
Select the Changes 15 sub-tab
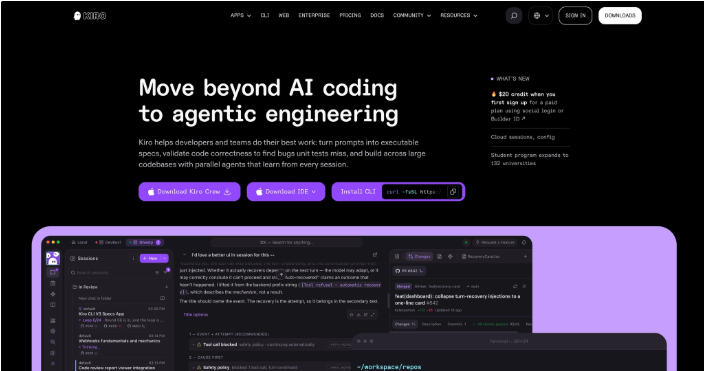(x=405, y=324)
